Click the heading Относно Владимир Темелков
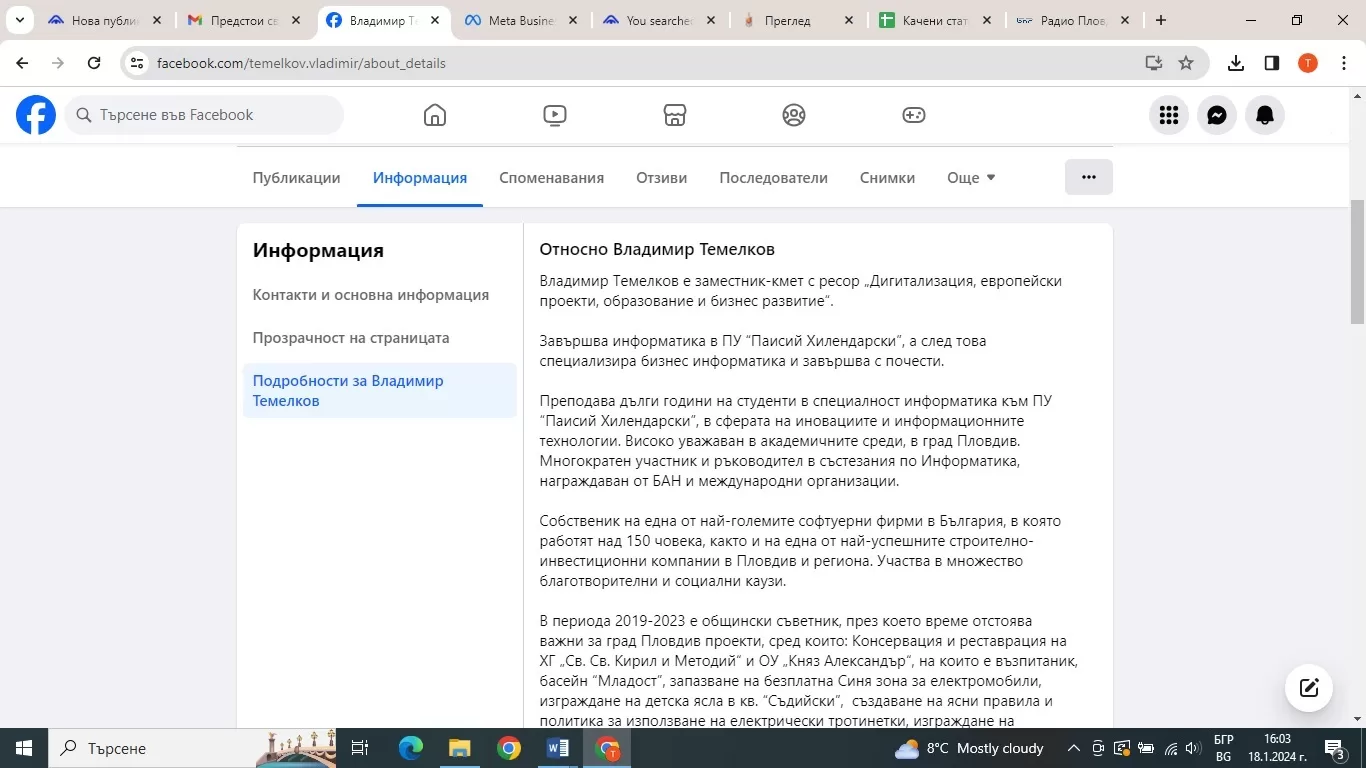1366x768 pixels. (657, 249)
